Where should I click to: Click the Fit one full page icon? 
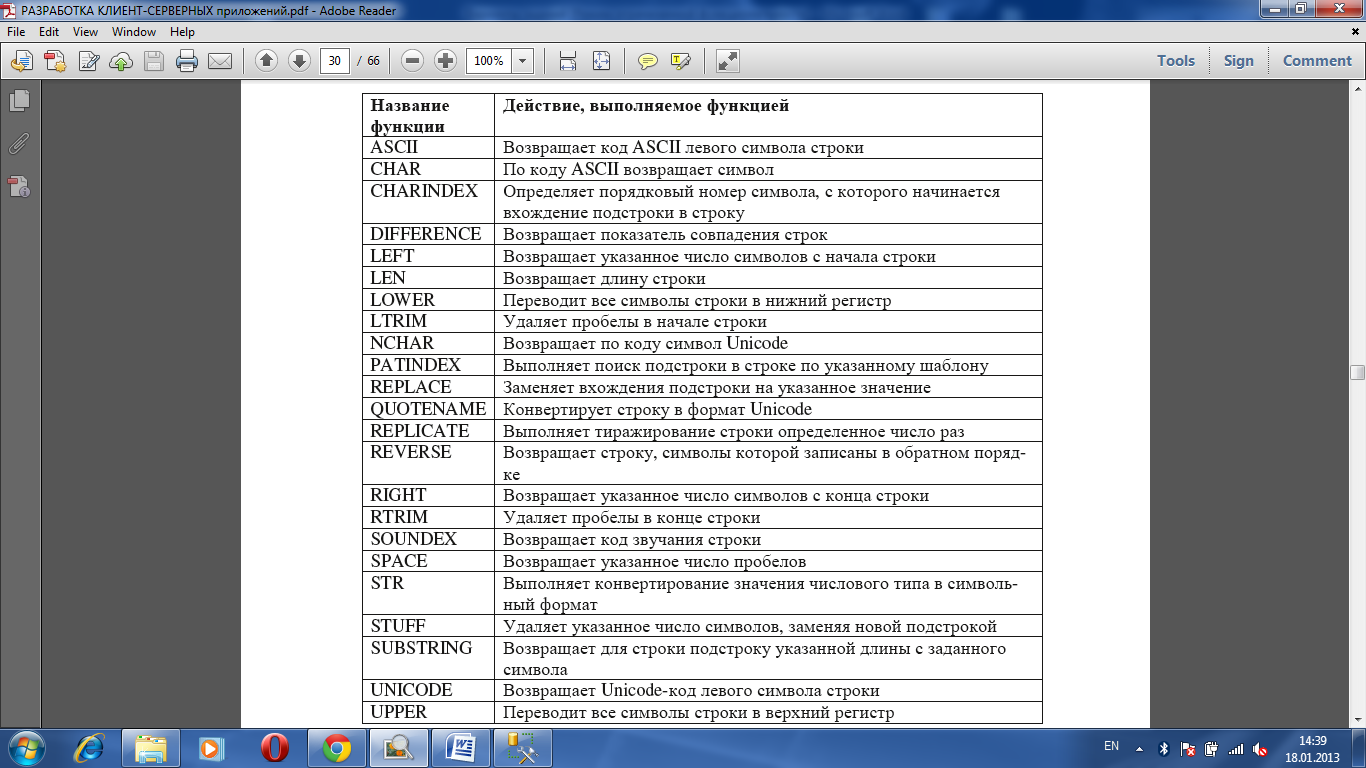[x=601, y=61]
